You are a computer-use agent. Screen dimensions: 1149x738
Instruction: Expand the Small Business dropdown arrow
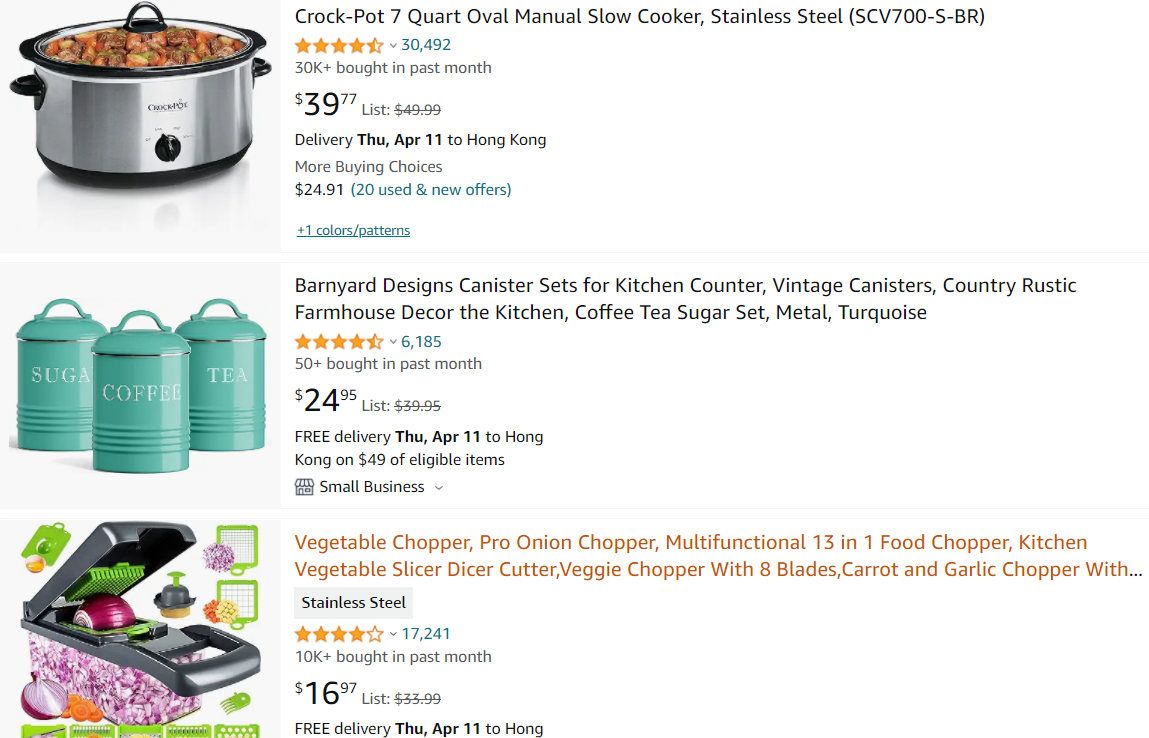(439, 488)
